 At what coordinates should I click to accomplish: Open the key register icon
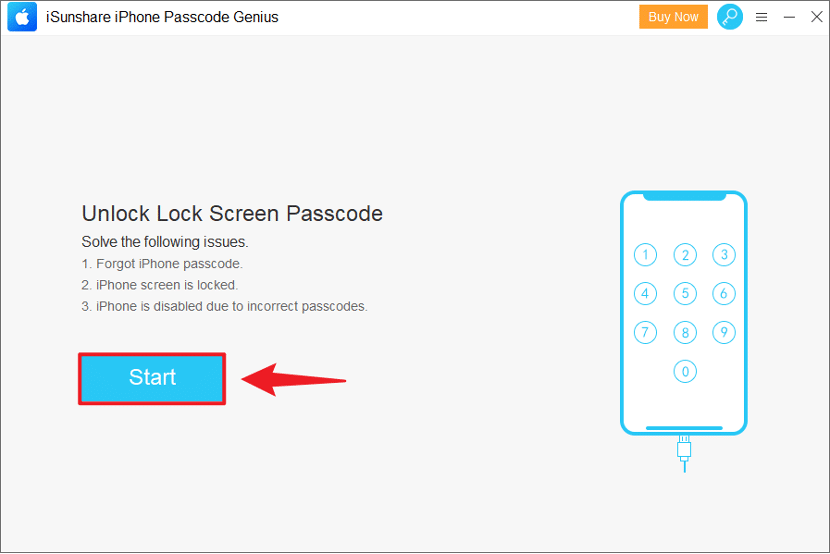729,17
